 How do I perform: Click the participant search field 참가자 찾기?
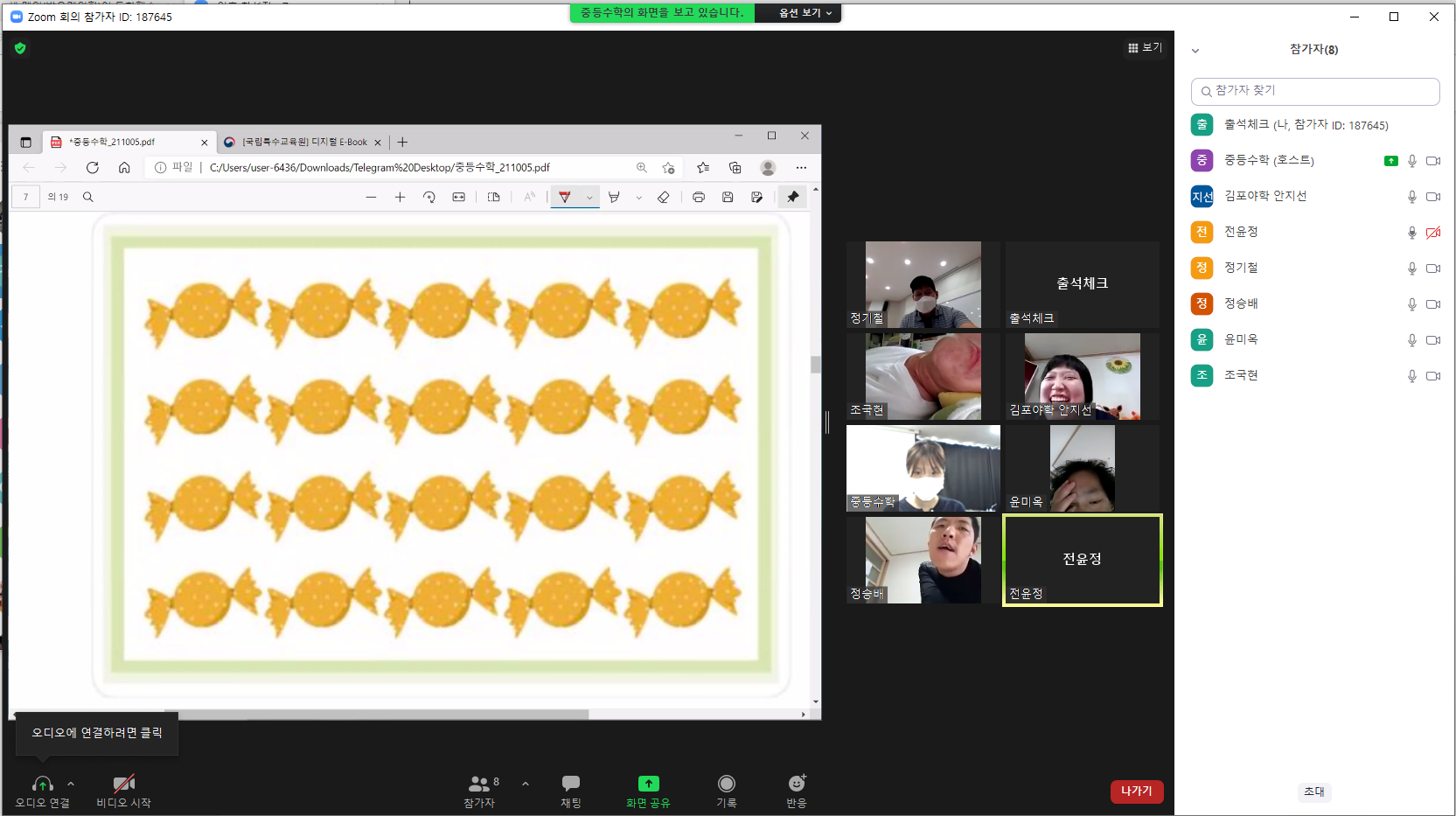[x=1315, y=91]
